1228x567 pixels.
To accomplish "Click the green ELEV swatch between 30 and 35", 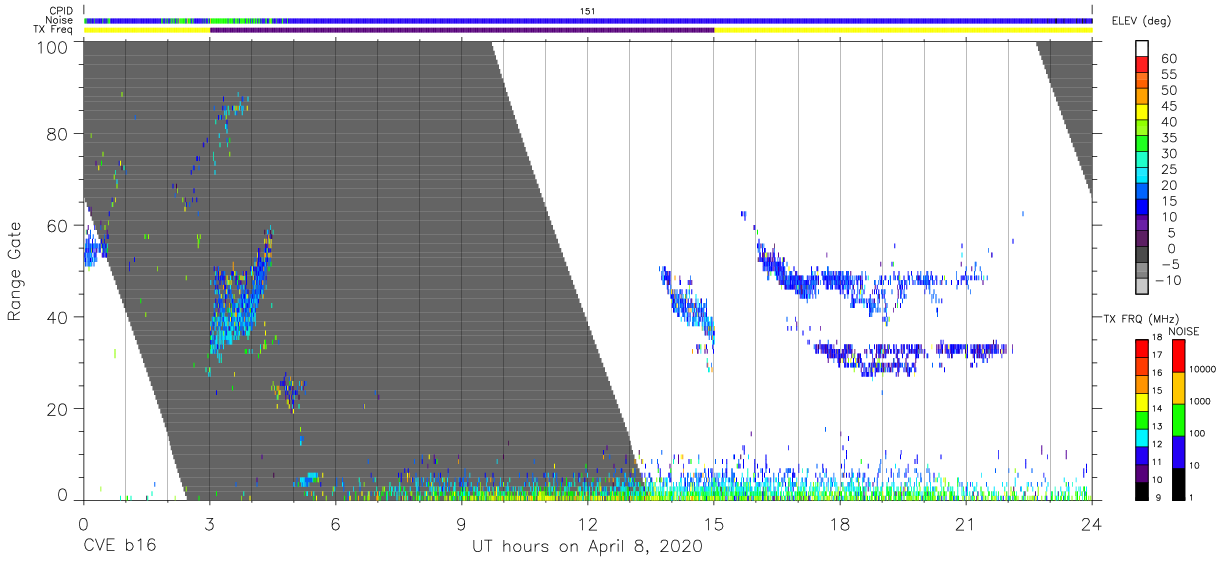I will click(x=1142, y=145).
